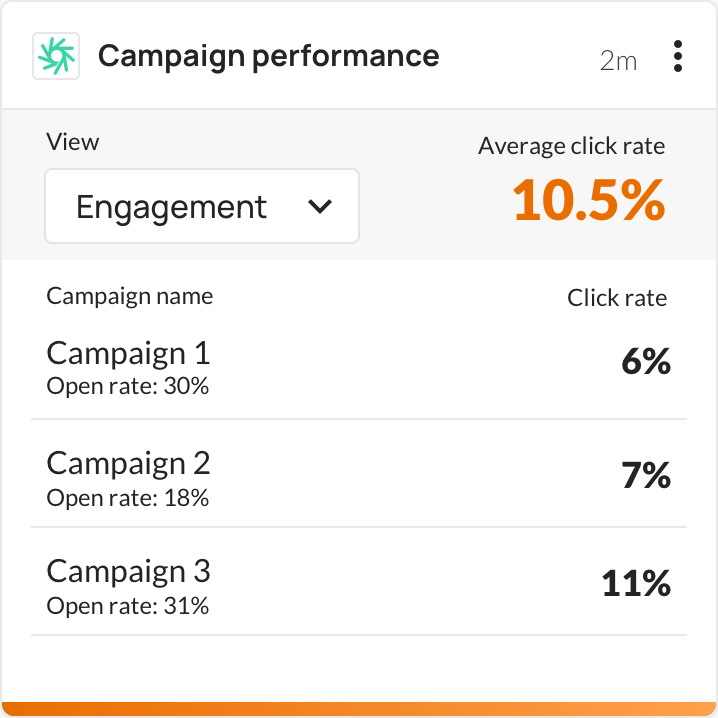Click Campaign 3's 11% click rate
The height and width of the screenshot is (718, 718).
click(635, 583)
